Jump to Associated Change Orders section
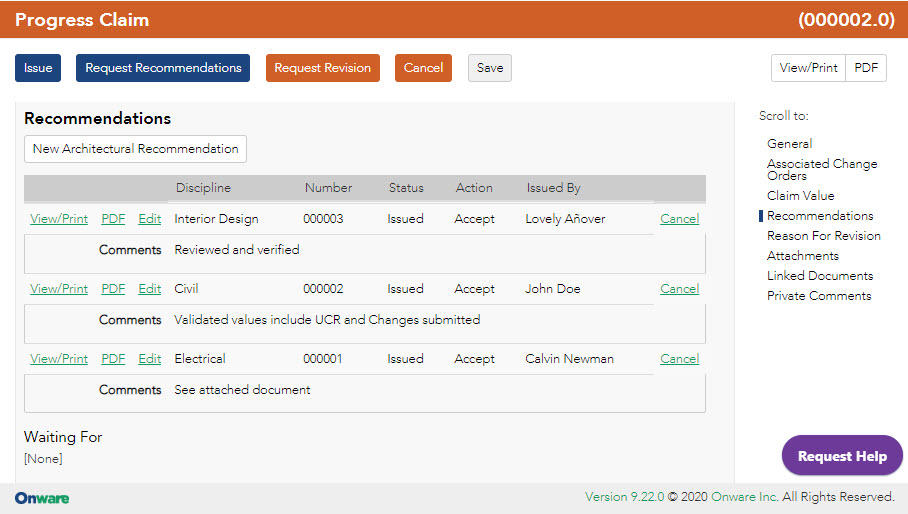The height and width of the screenshot is (514, 908). click(822, 170)
